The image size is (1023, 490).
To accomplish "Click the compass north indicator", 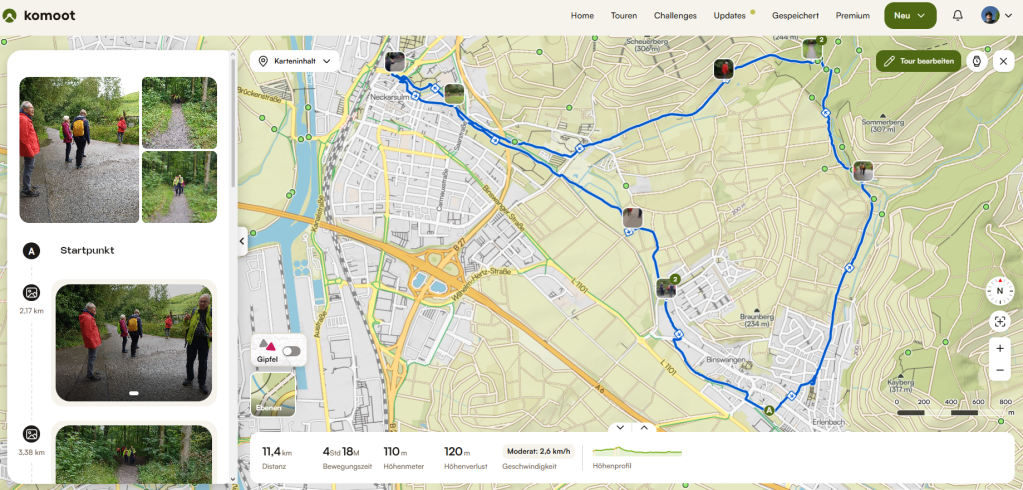I will (1000, 291).
